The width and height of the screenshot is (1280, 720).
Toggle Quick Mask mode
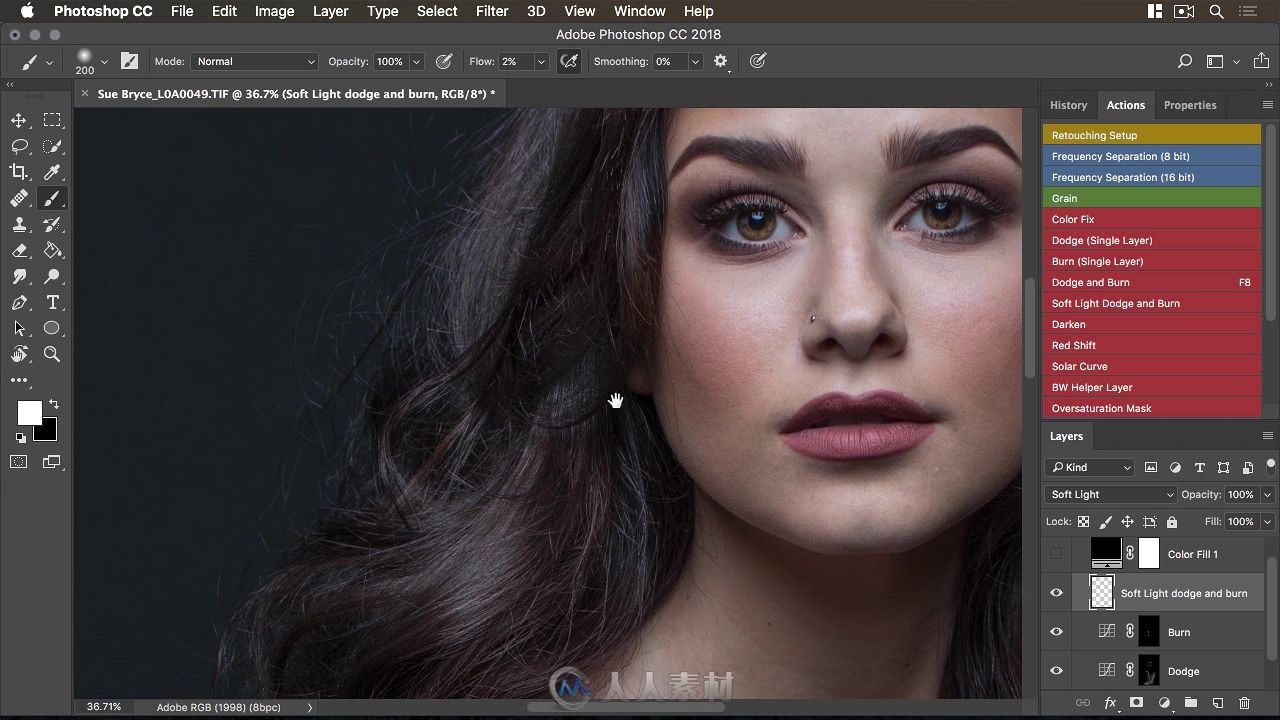click(x=19, y=462)
